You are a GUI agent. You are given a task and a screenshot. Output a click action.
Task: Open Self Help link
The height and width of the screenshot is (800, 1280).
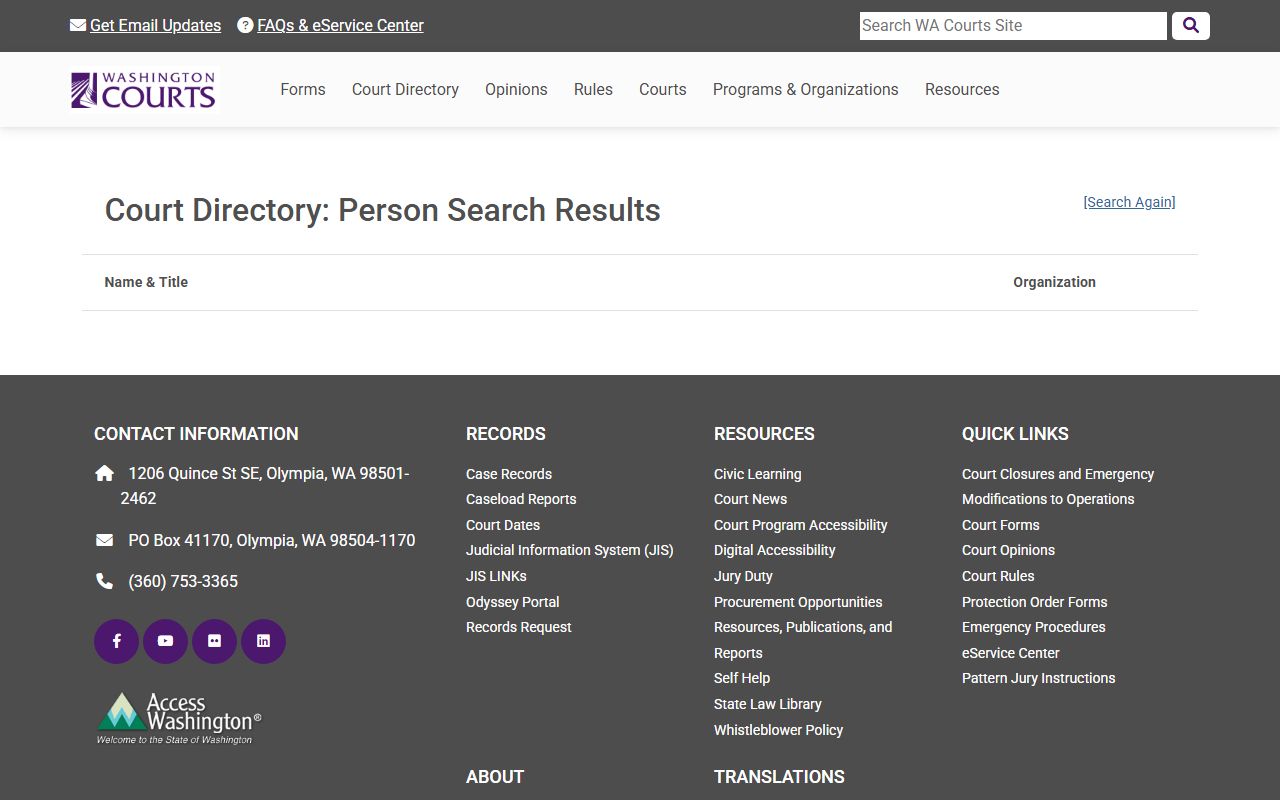(x=742, y=678)
